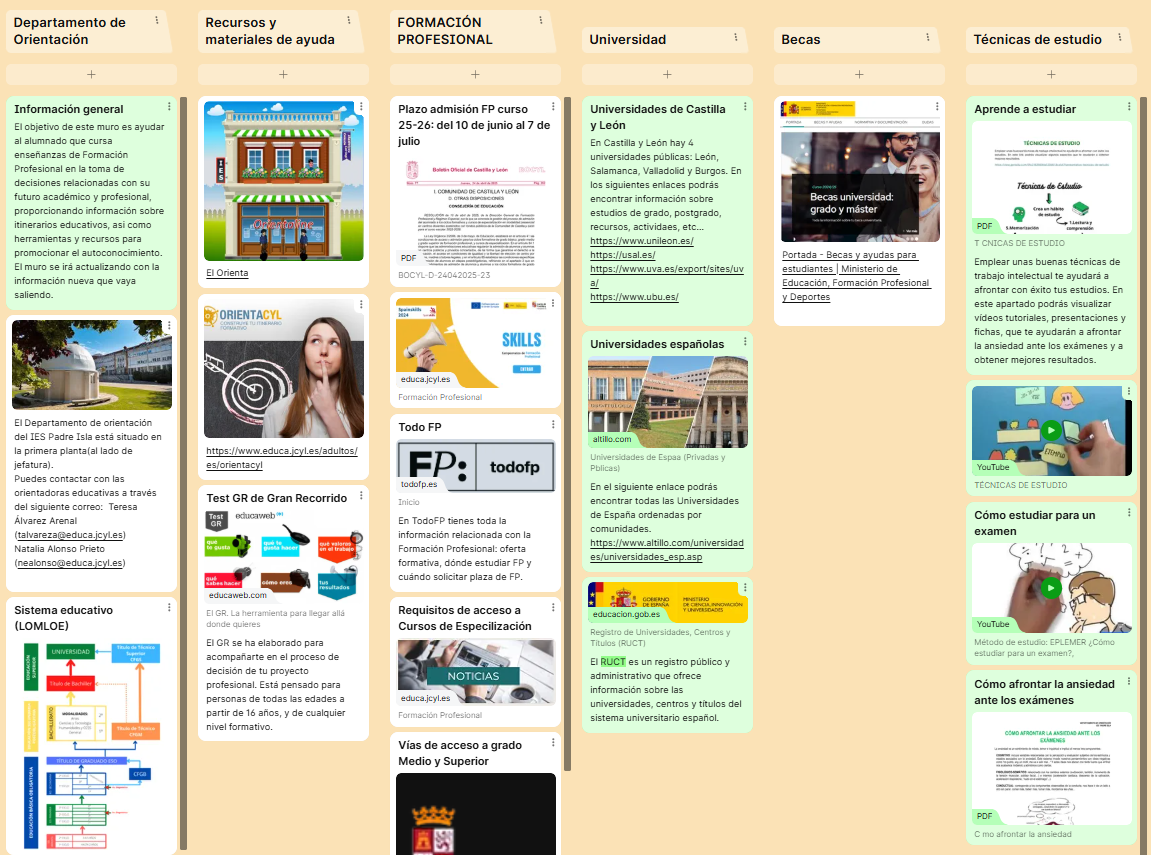The image size is (1151, 855).
Task: Open the IES Padre Isla observatory photo
Action: [x=92, y=365]
